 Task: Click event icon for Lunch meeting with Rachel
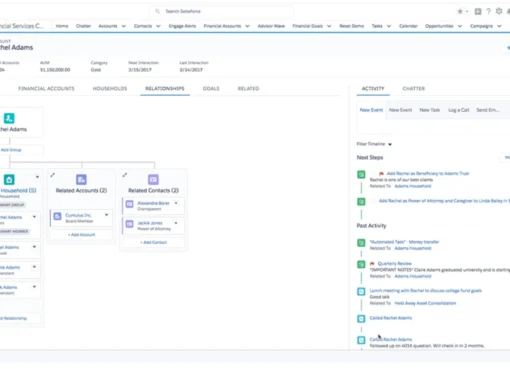(361, 292)
